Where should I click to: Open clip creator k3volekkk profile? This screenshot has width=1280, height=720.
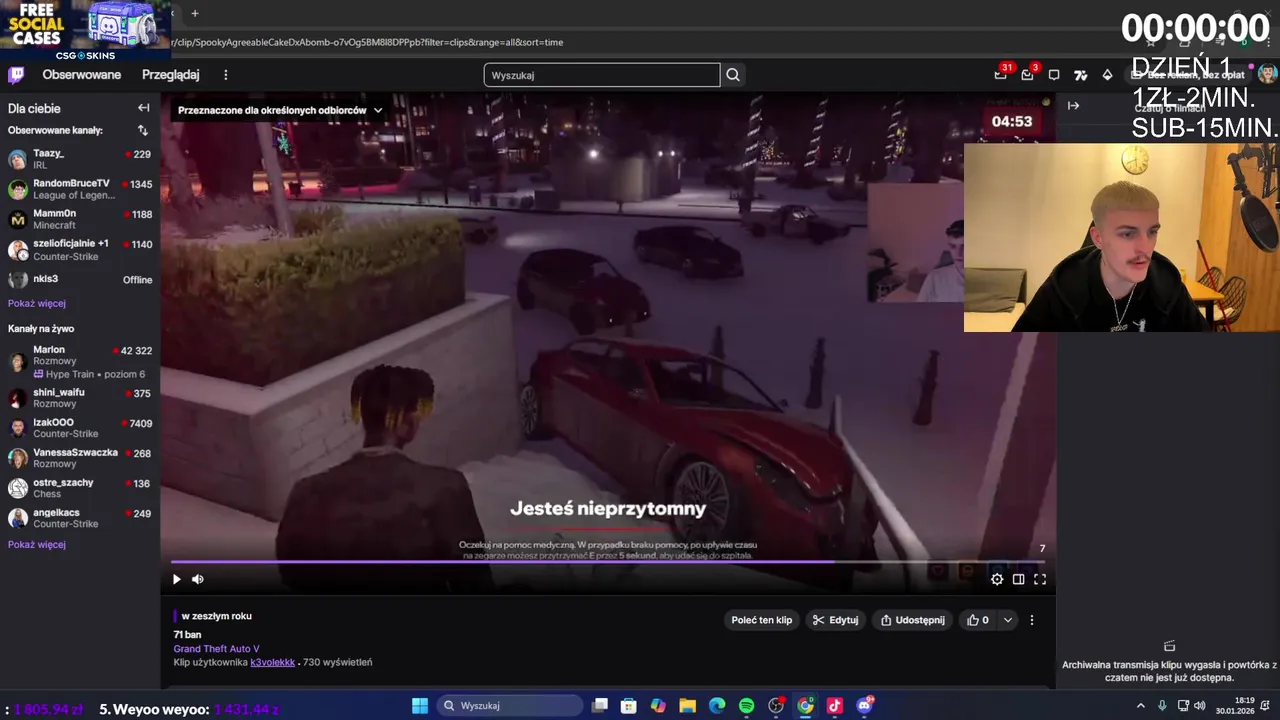[273, 662]
